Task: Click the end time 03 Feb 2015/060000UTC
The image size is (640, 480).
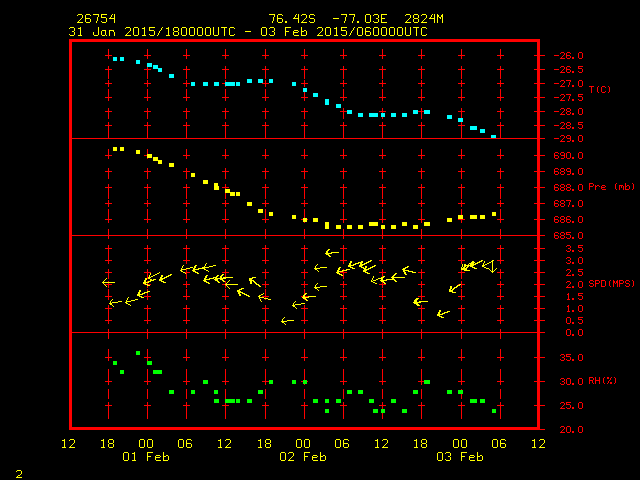Action: (344, 32)
